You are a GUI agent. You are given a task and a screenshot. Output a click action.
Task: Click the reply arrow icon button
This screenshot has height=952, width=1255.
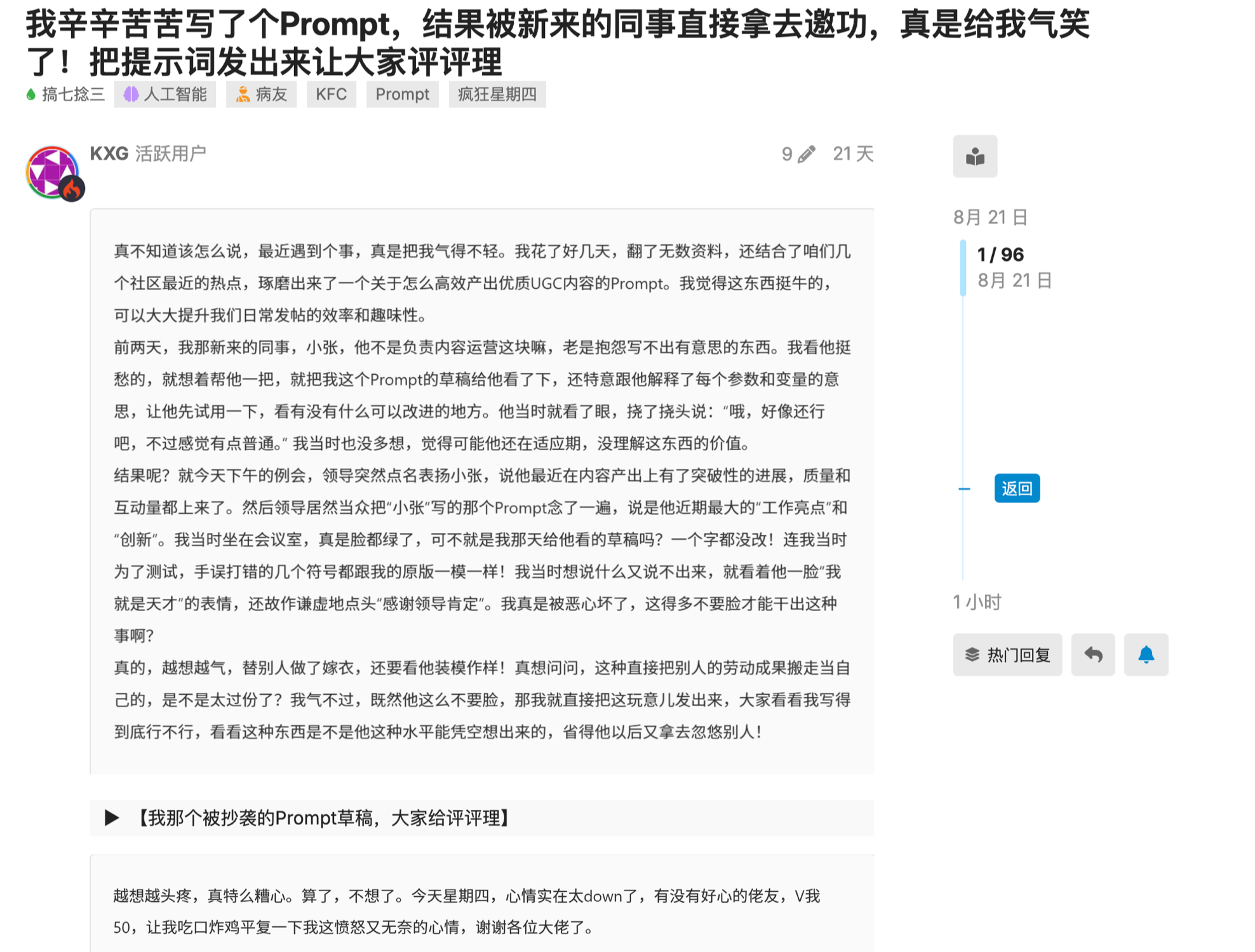pos(1092,654)
